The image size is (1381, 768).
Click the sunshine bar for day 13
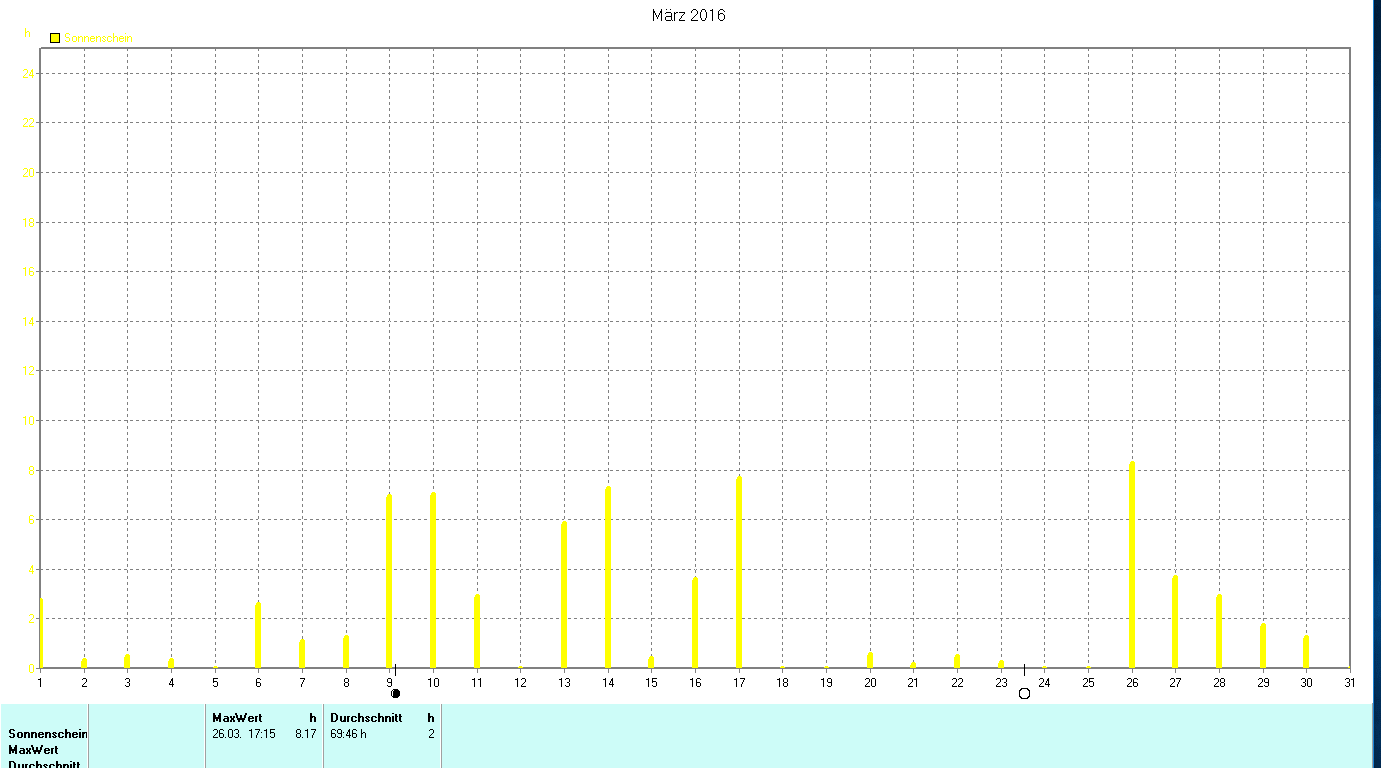pos(564,594)
